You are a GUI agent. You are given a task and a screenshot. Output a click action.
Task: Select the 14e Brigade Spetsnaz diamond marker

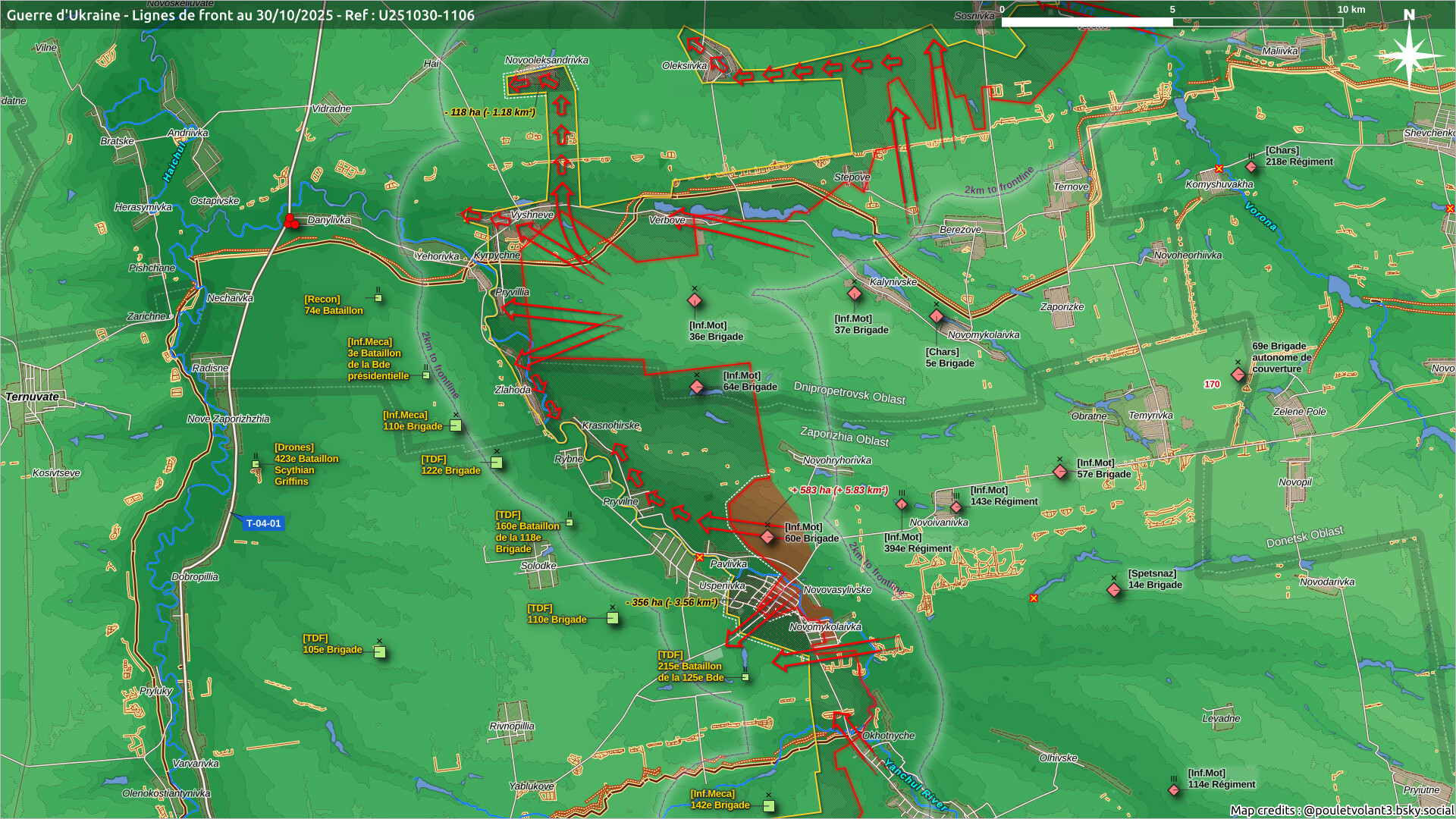click(1113, 589)
